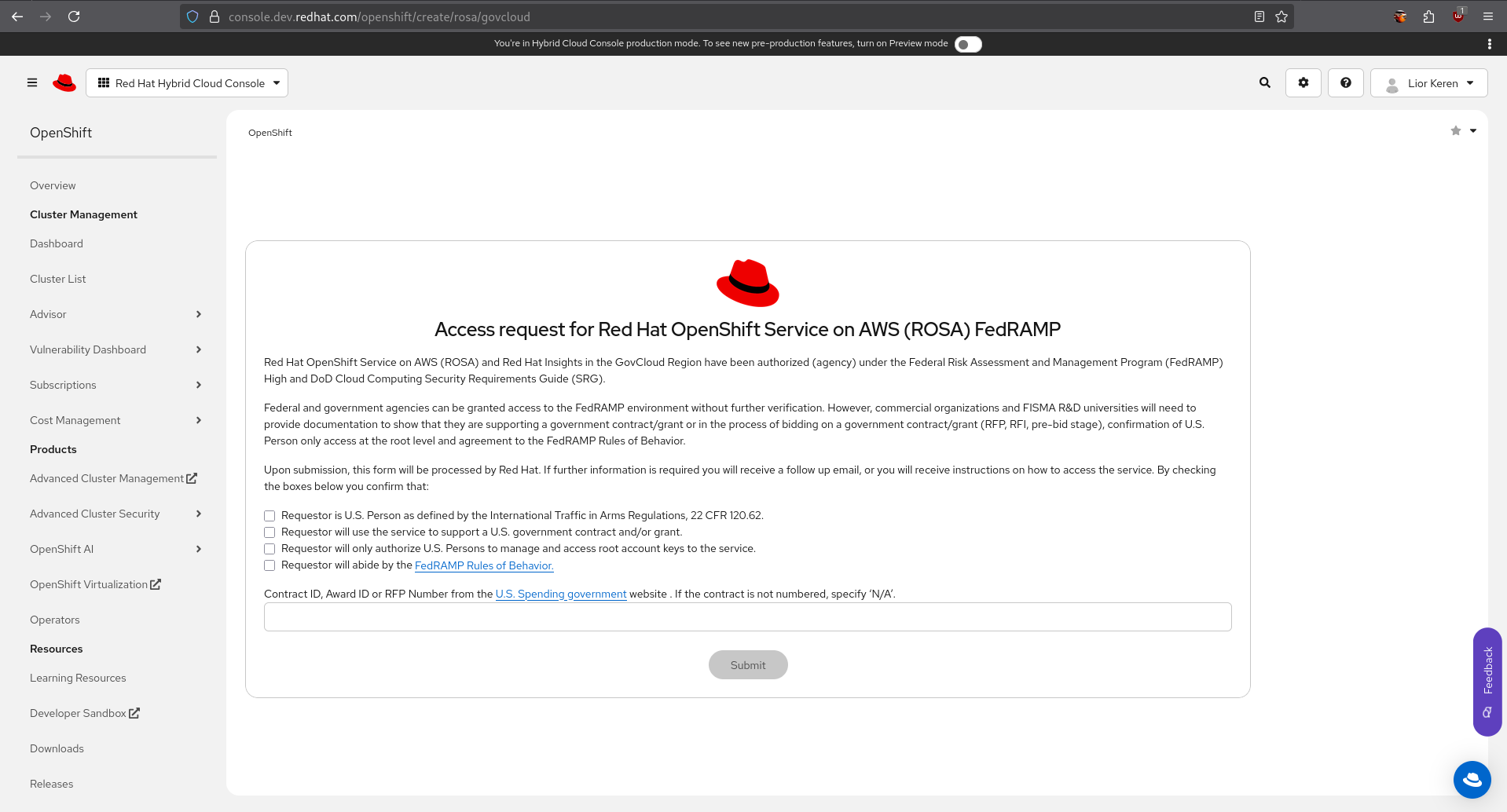Click the OpenShift sidebar heading
The width and height of the screenshot is (1507, 812).
click(60, 133)
